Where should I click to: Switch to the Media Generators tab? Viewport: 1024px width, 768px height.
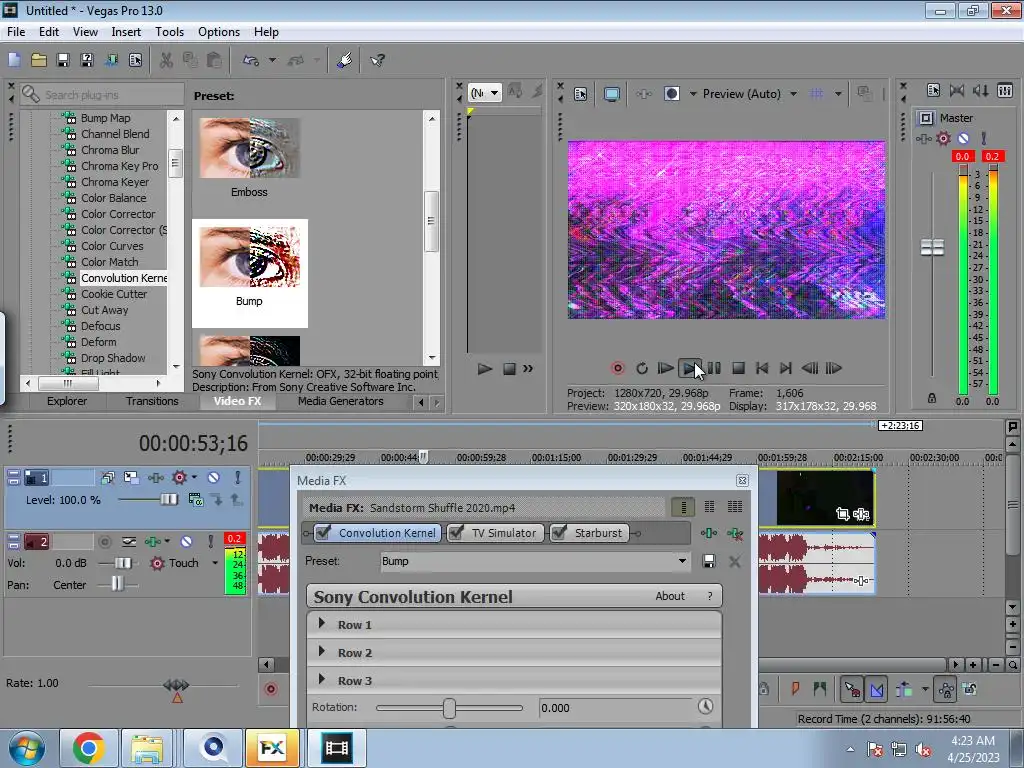[340, 401]
